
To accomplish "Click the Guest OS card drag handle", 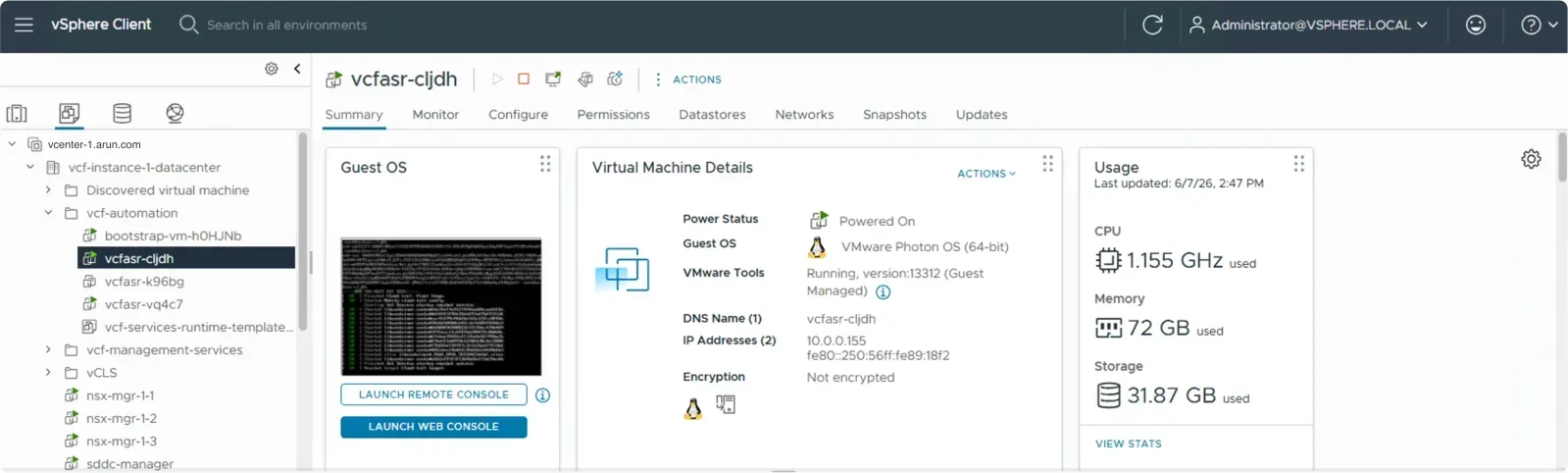I will [545, 164].
